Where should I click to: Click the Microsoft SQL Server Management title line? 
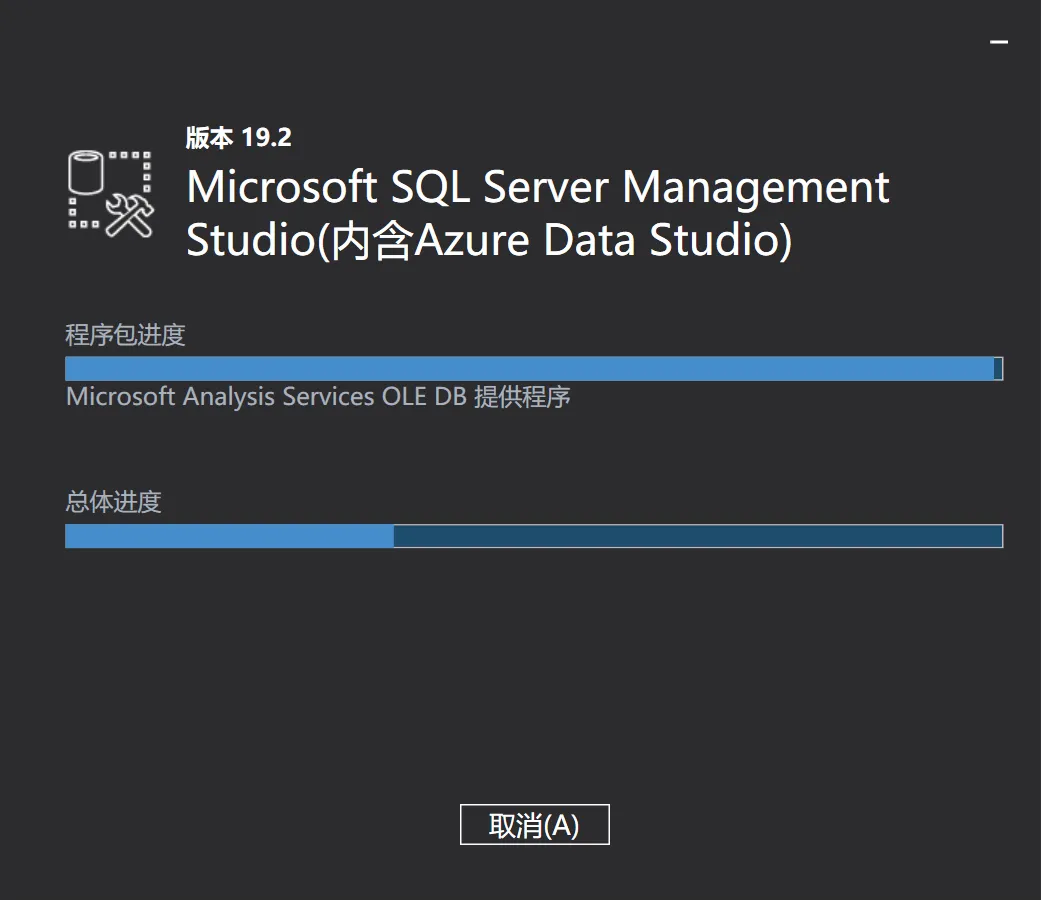pos(537,188)
